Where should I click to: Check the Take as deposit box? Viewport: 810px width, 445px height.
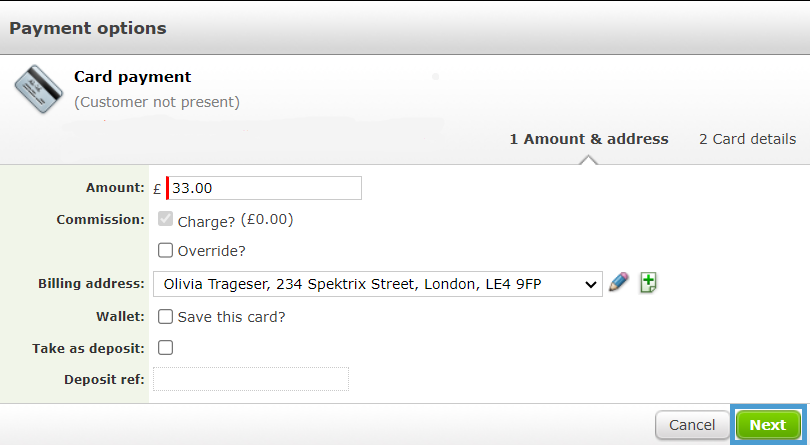(x=165, y=347)
